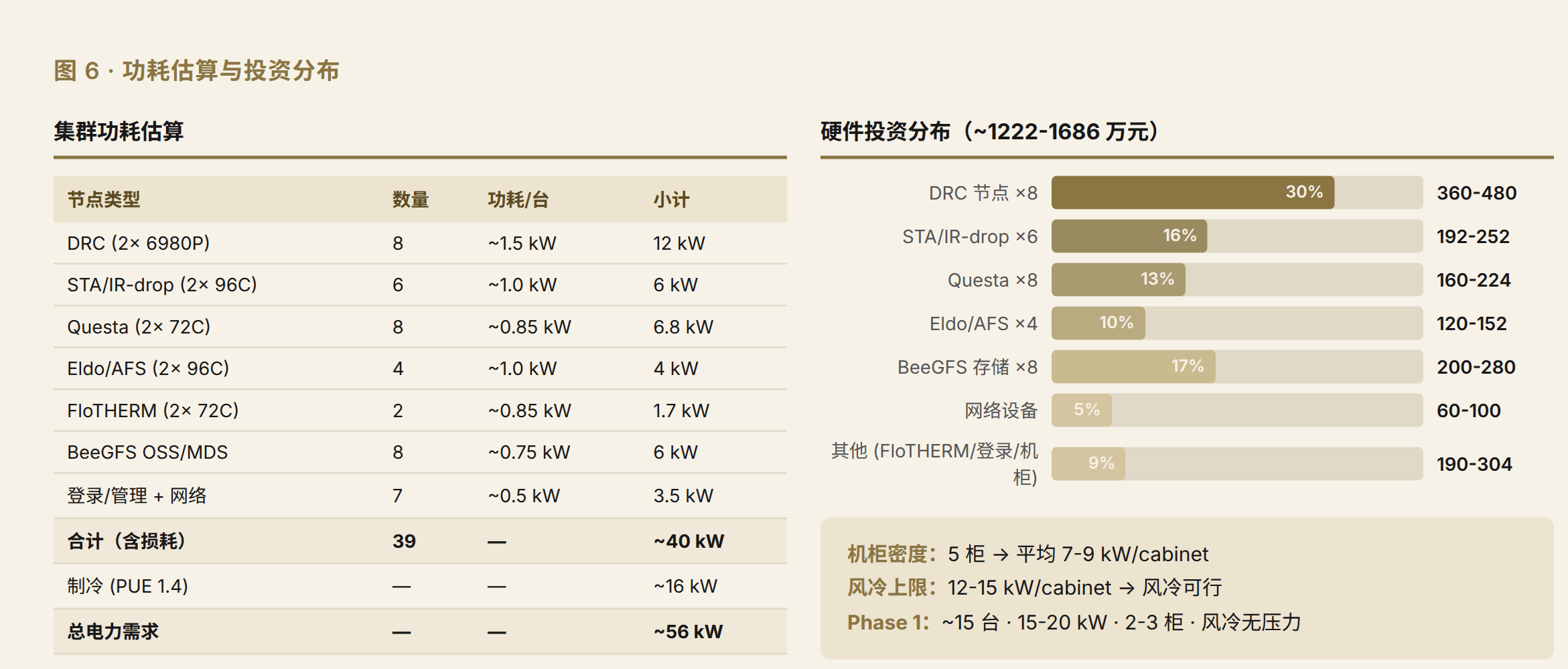The height and width of the screenshot is (669, 1568).
Task: Click the 'Eldo/AFS ×4' bar label
Action: [983, 323]
